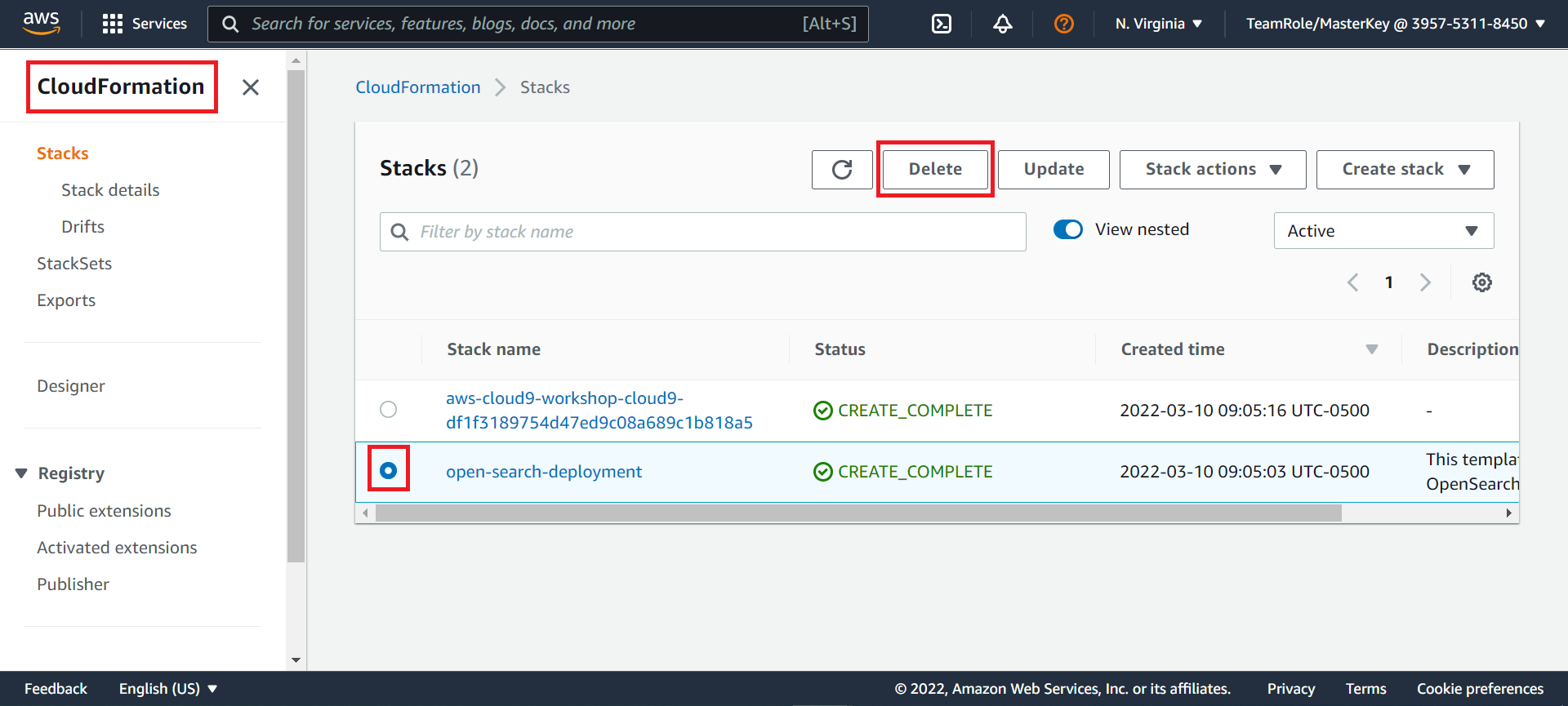Screen dimensions: 1568x706
Task: Select the open-search-deployment radio button
Action: 388,470
